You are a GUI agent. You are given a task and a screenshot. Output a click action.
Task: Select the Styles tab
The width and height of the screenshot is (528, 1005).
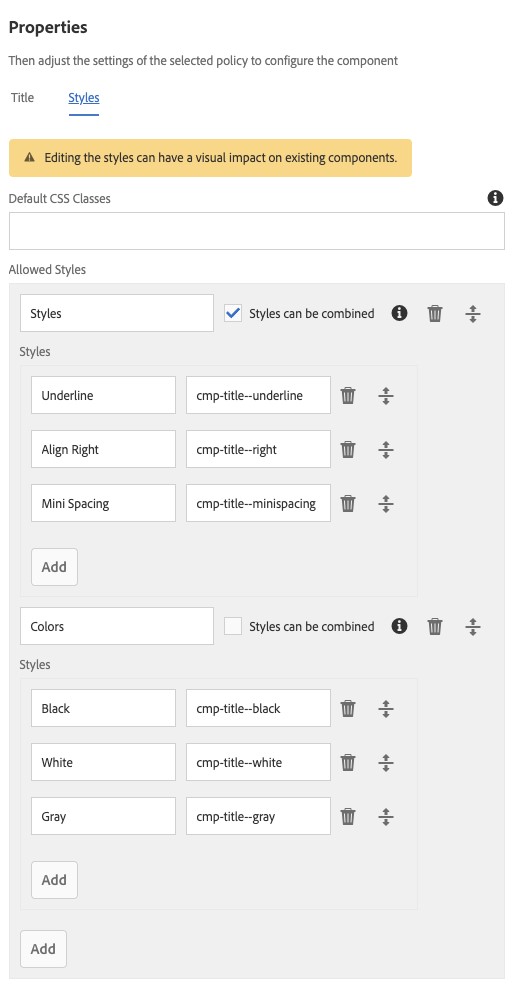click(84, 97)
